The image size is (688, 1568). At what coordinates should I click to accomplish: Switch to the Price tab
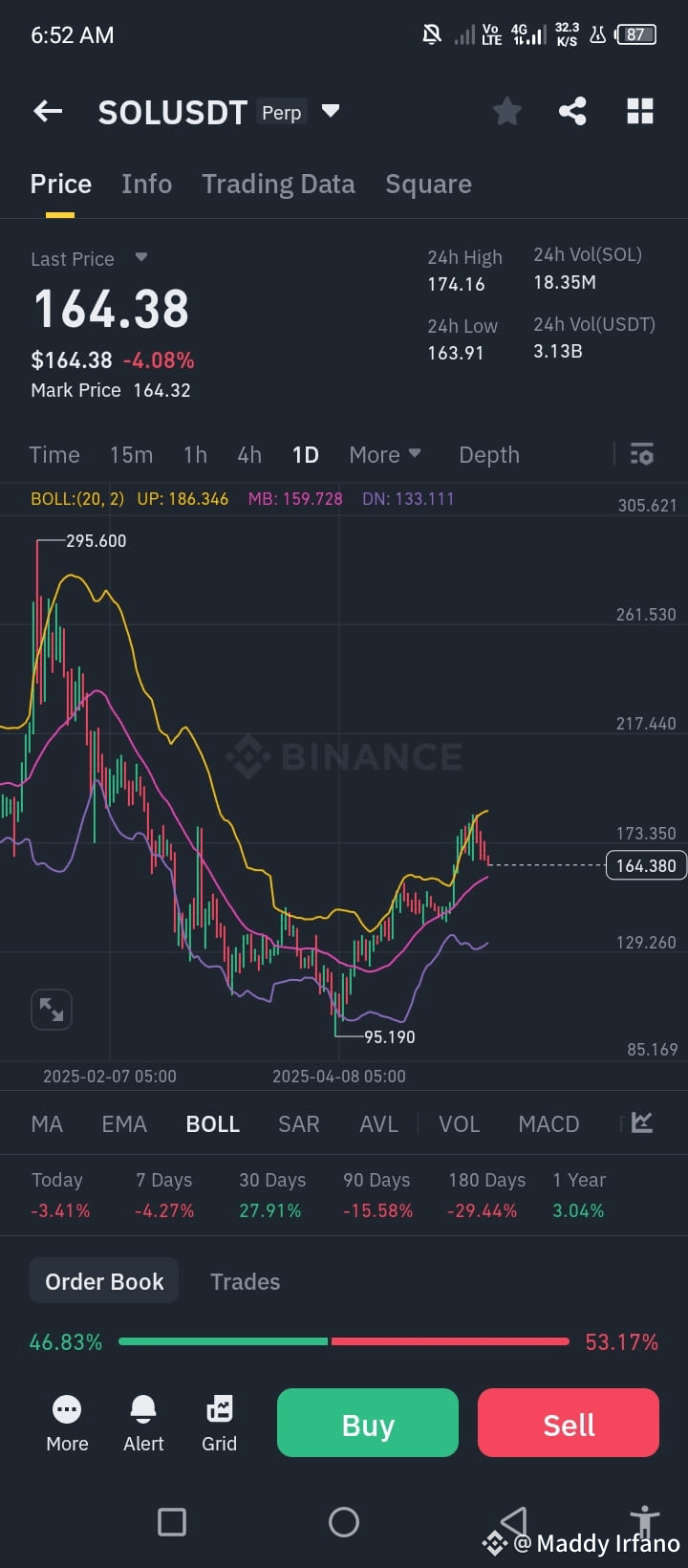click(x=61, y=184)
